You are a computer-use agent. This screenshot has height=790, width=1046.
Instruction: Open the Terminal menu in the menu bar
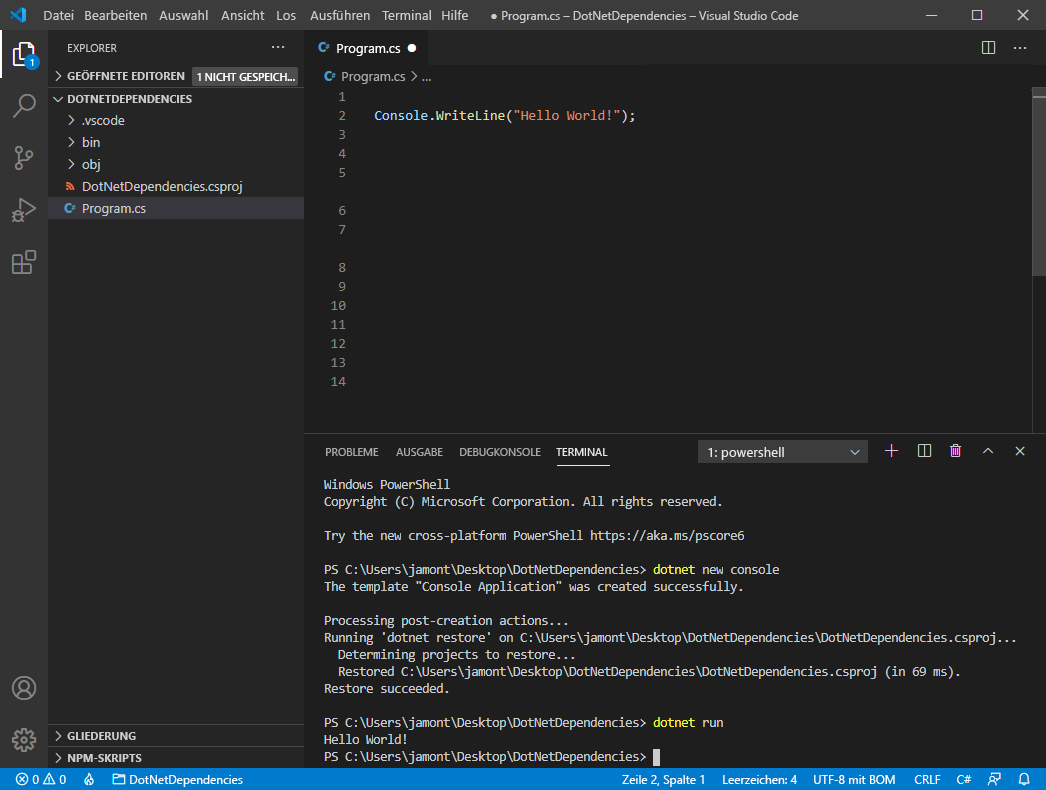tap(406, 15)
